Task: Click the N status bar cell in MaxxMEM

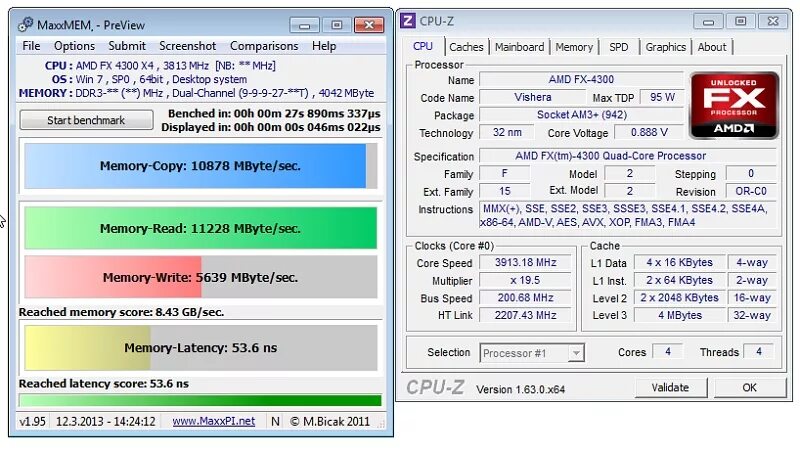Action: point(275,421)
